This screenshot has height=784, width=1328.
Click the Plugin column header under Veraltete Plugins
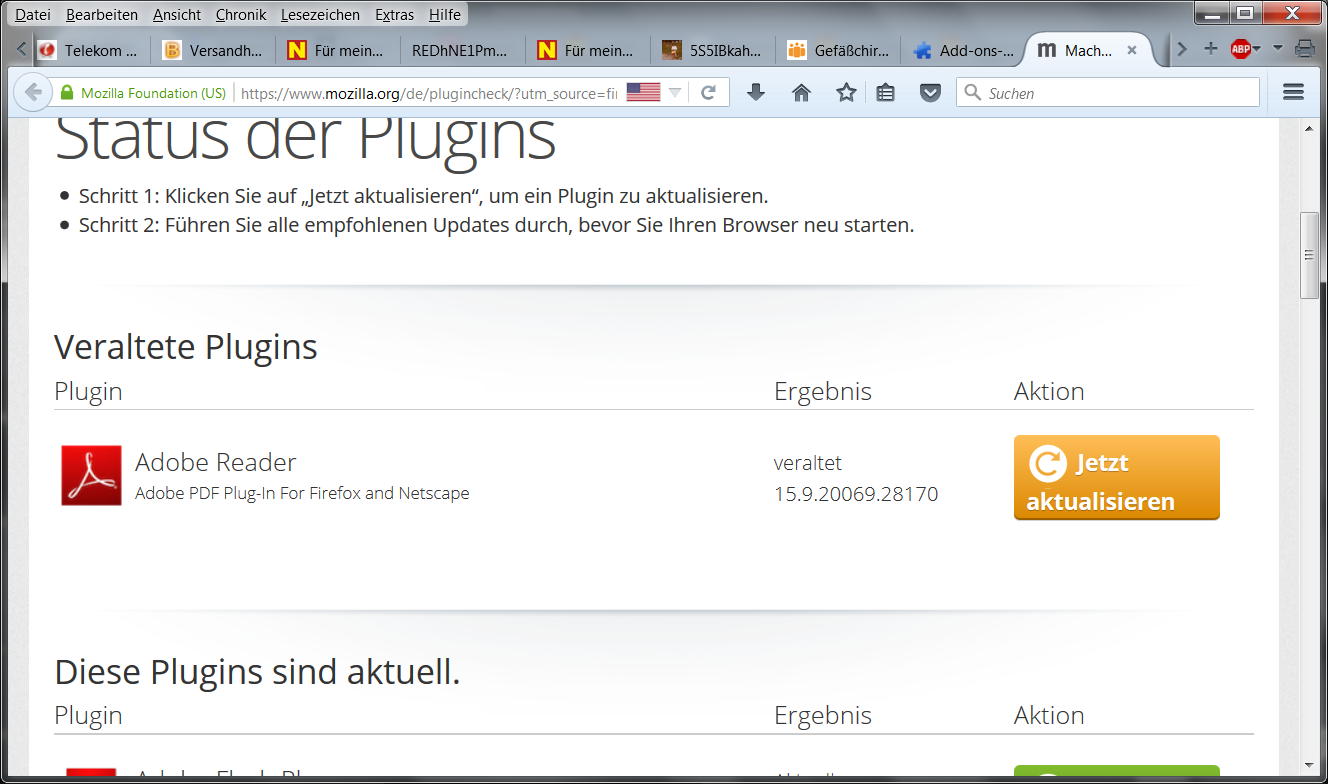click(88, 391)
